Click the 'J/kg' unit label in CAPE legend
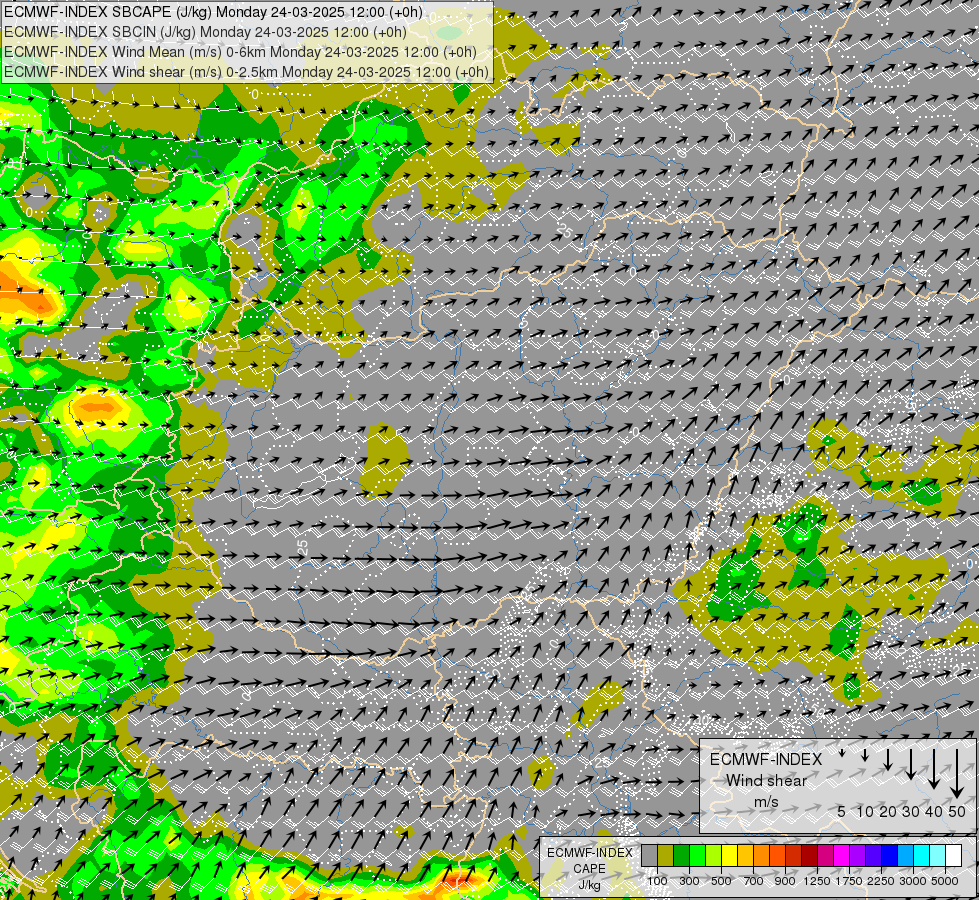 pos(589,886)
